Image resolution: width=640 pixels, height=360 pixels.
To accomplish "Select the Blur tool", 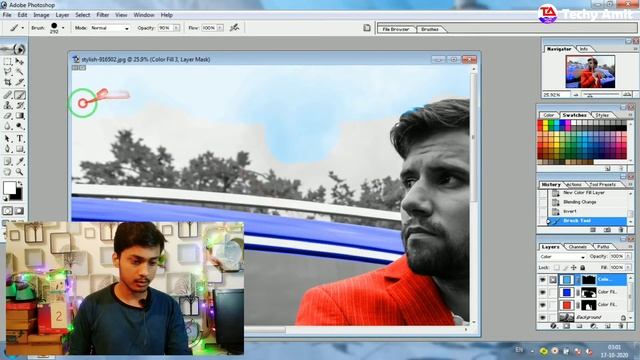I will point(8,126).
